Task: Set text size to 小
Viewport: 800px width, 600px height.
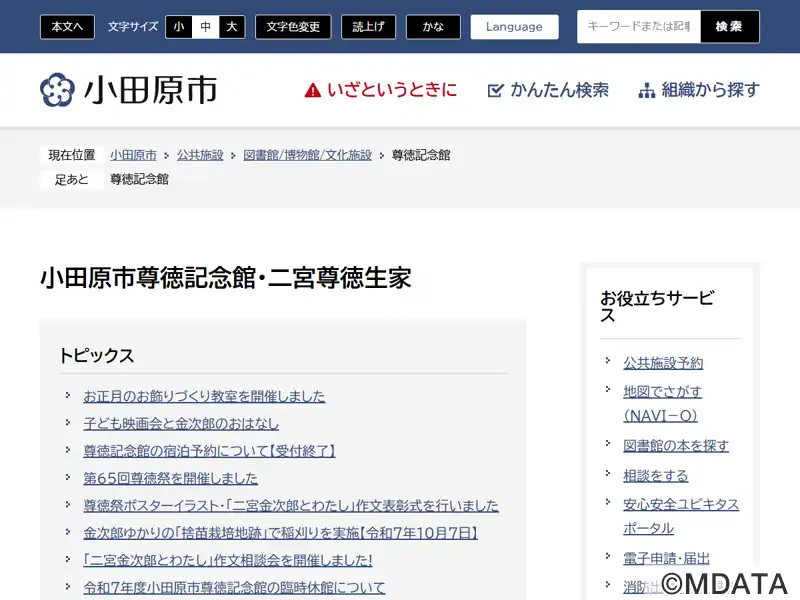Action: tap(178, 27)
